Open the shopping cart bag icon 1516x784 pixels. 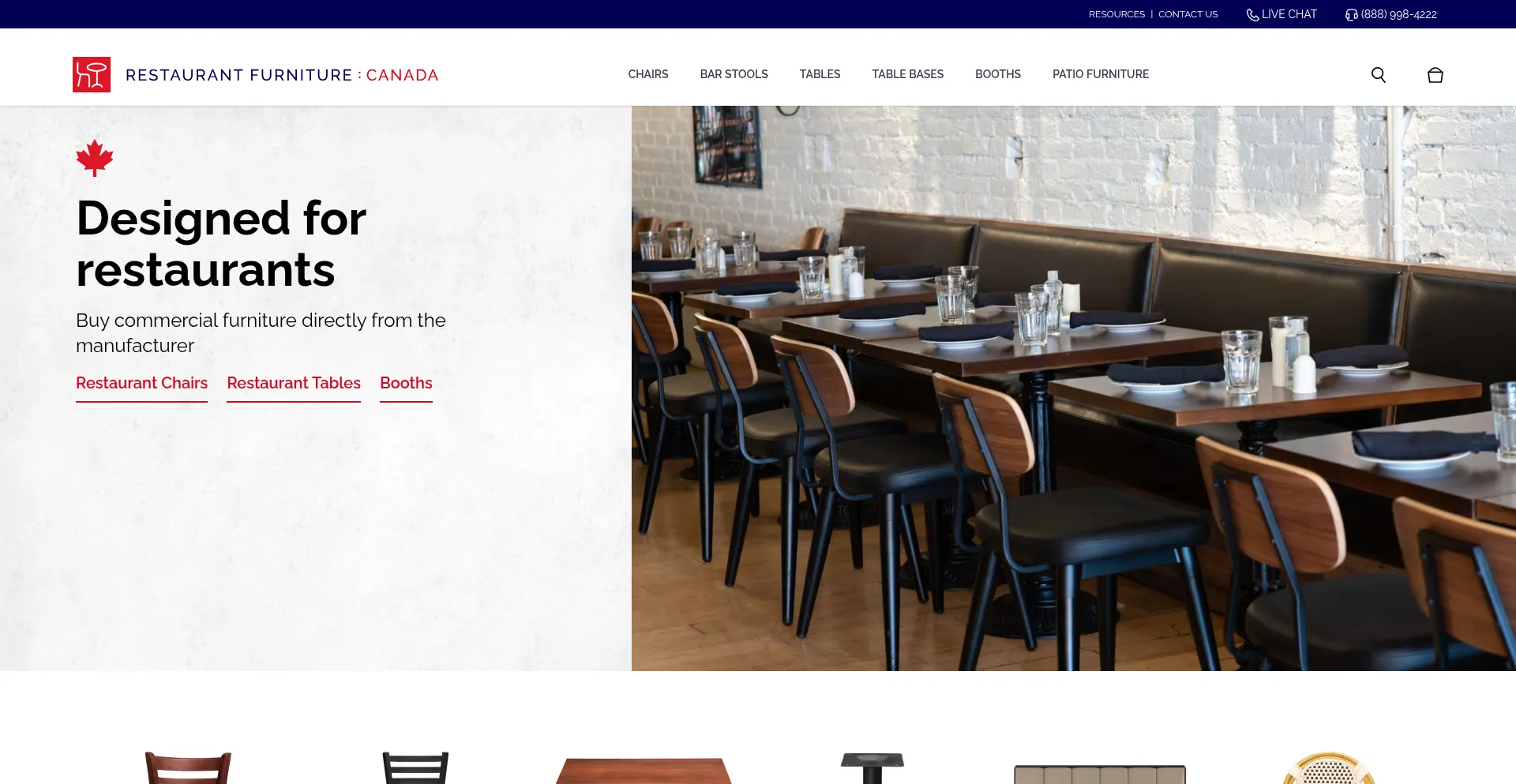[x=1435, y=75]
